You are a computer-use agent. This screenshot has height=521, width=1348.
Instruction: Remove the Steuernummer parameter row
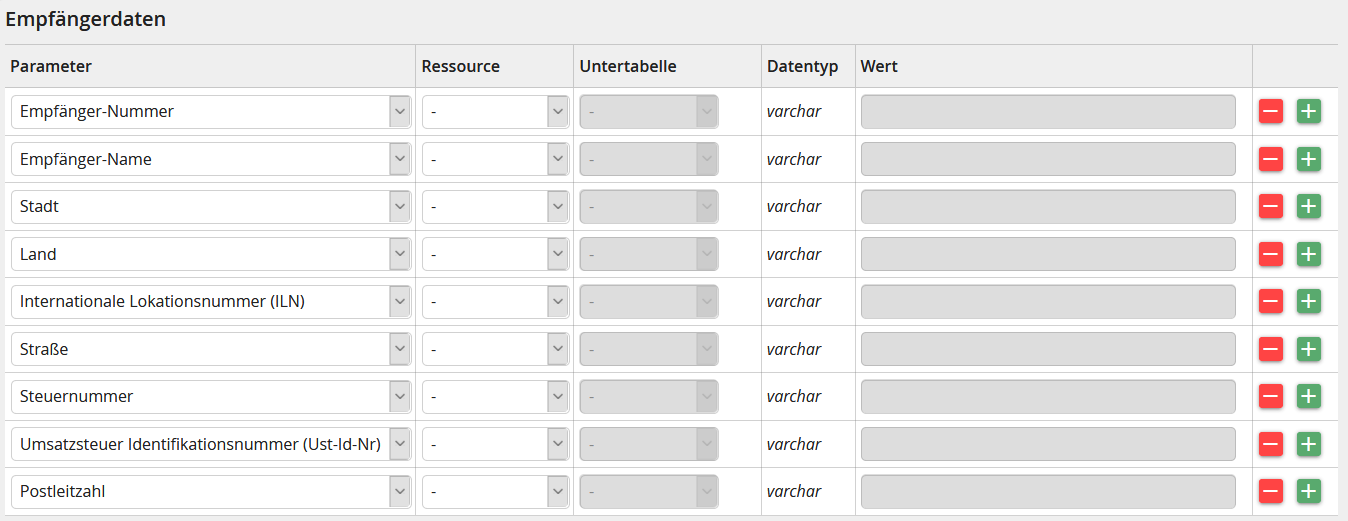coord(1271,396)
